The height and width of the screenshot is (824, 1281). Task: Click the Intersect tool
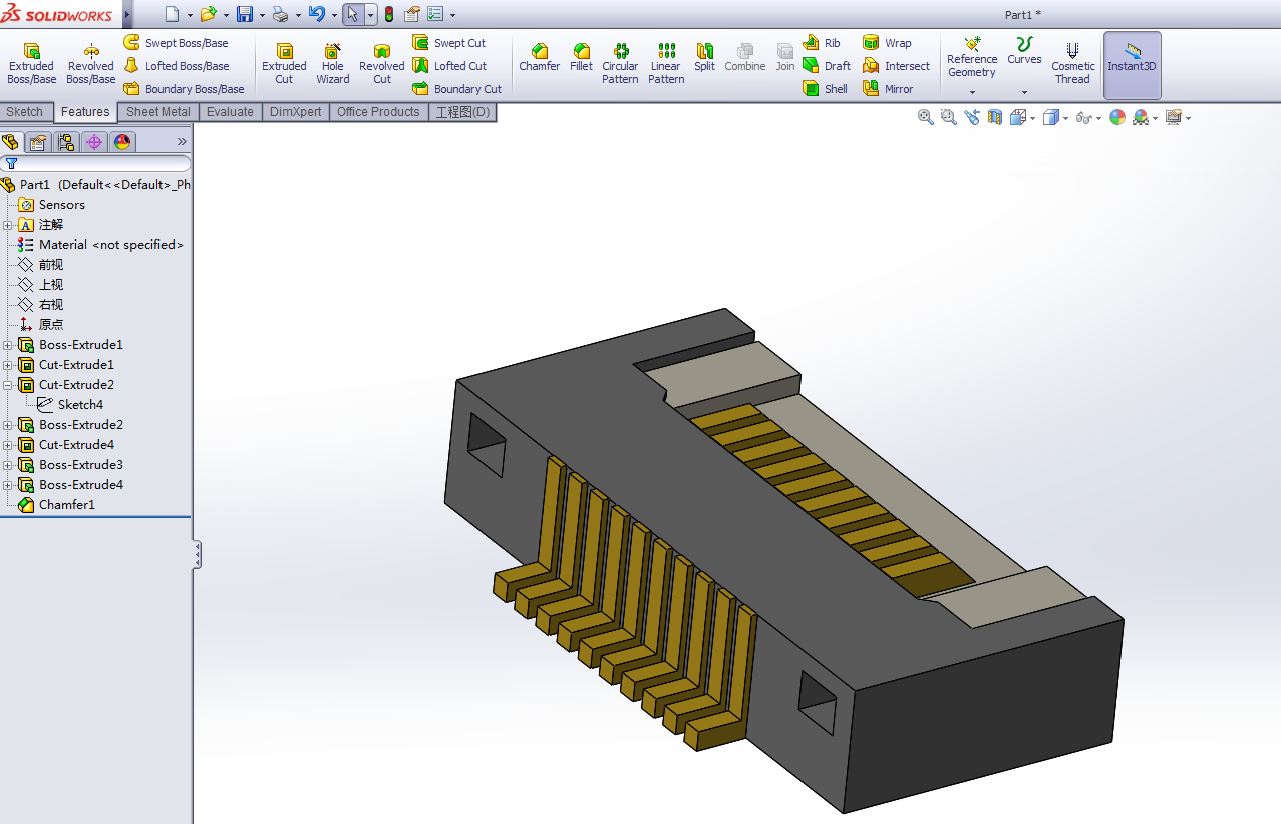[x=896, y=66]
